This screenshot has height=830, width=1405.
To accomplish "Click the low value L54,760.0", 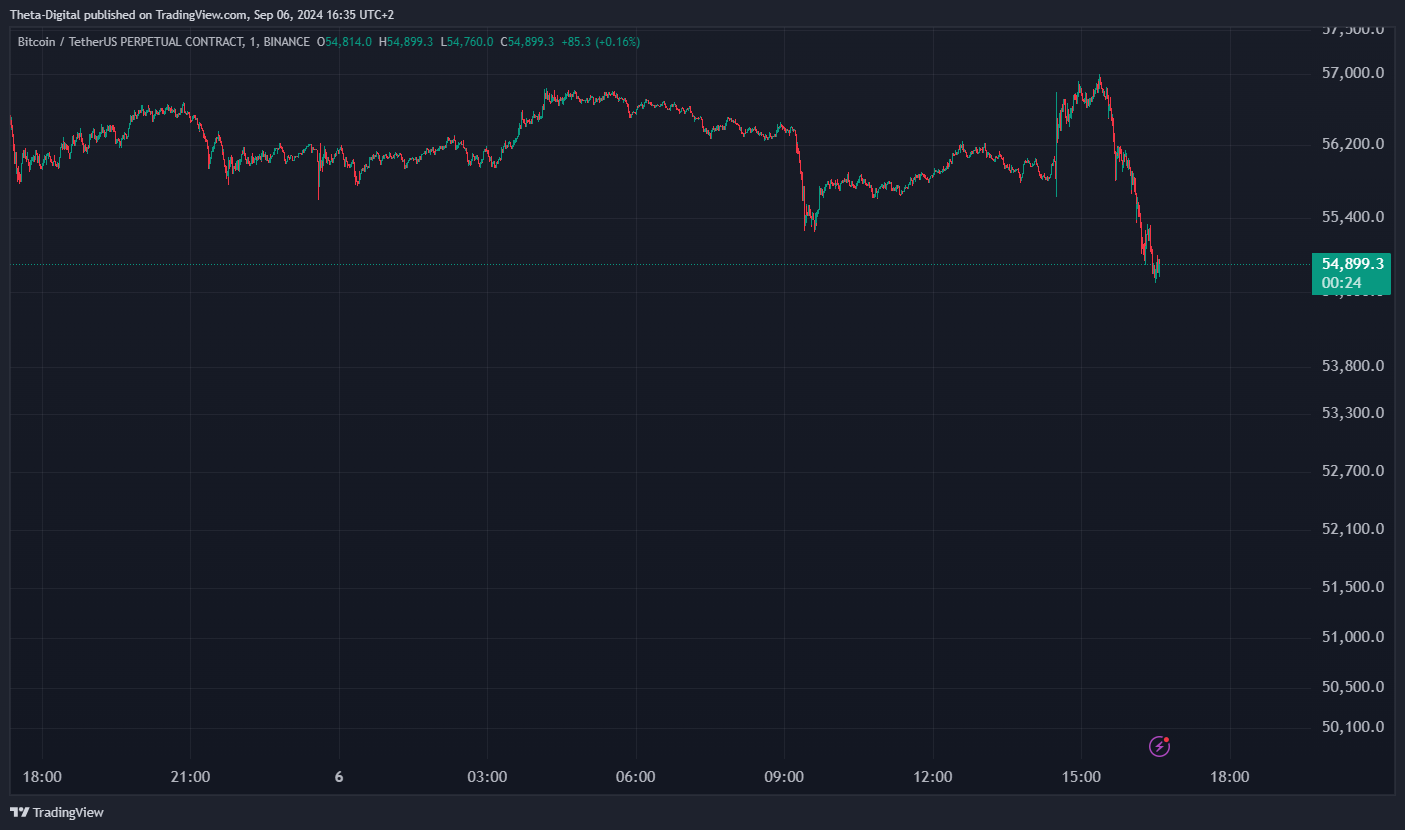I will pyautogui.click(x=467, y=42).
